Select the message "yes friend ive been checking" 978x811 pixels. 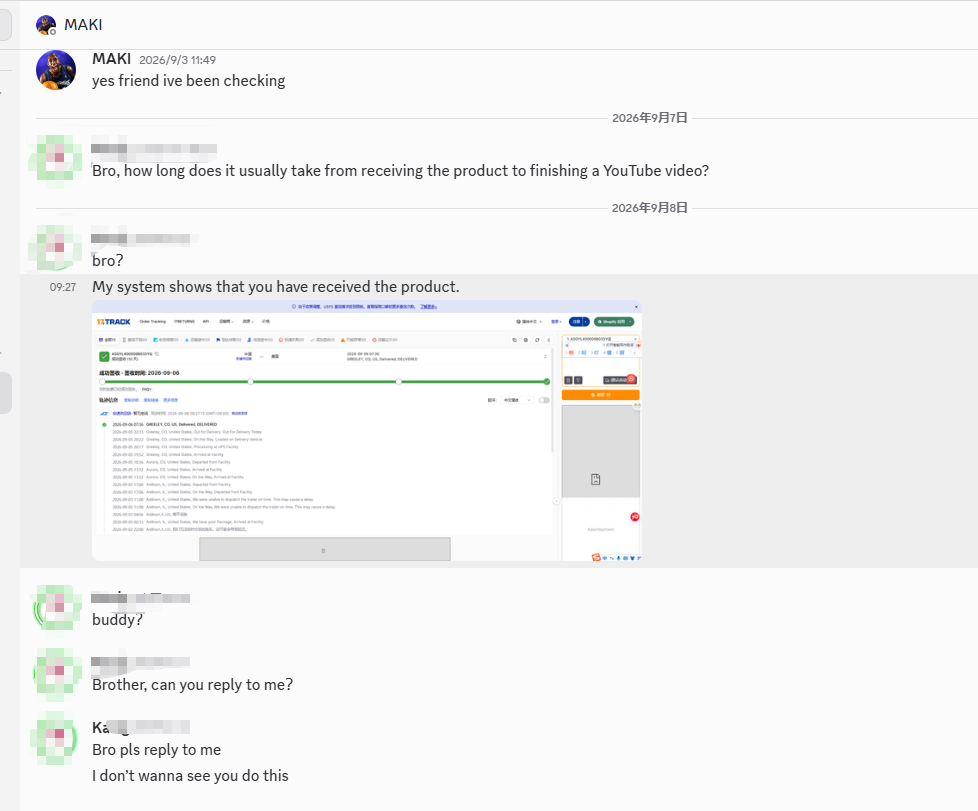pyautogui.click(x=188, y=81)
